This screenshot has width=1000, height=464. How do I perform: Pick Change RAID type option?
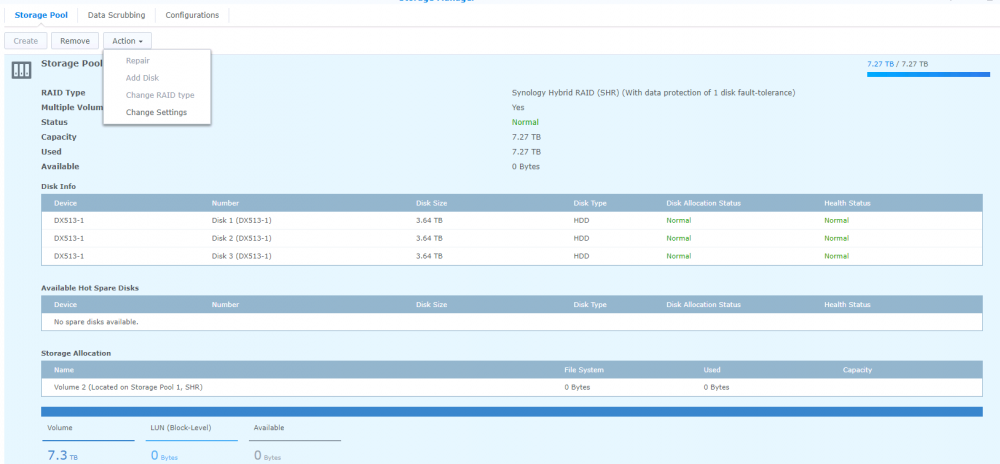tap(160, 95)
